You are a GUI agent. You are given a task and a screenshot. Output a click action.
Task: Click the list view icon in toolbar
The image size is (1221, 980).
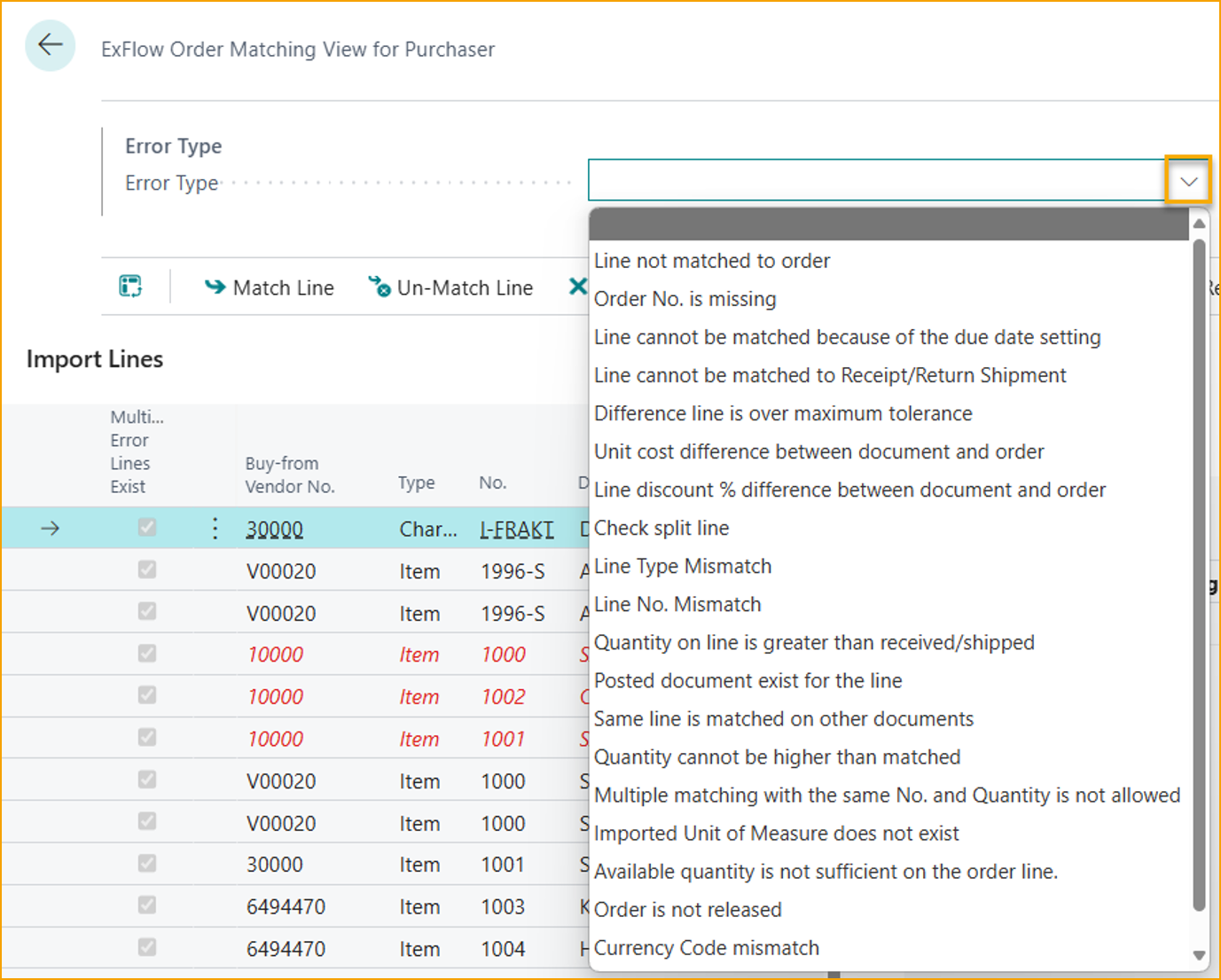coord(130,286)
